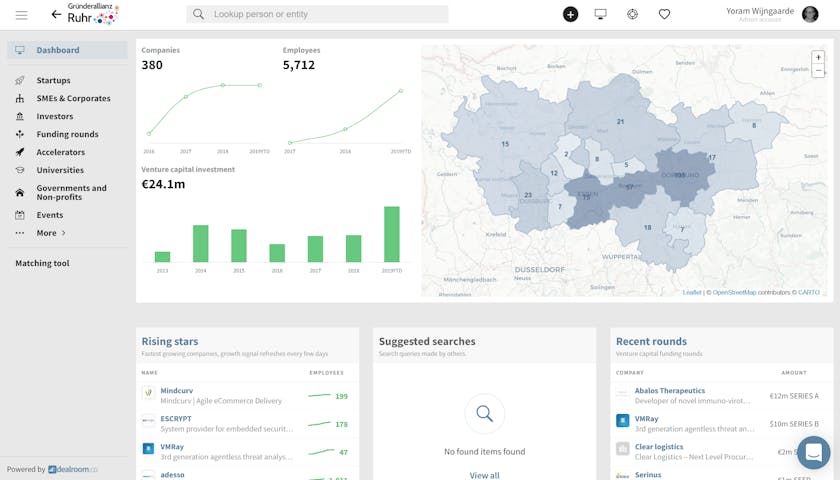Go to Accelerators section
This screenshot has height=480, width=840.
[60, 152]
